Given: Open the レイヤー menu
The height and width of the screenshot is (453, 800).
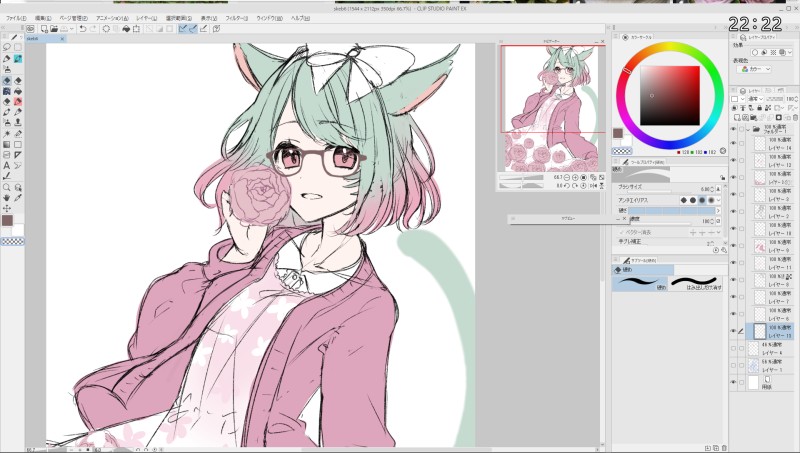Looking at the screenshot, I should coord(146,18).
